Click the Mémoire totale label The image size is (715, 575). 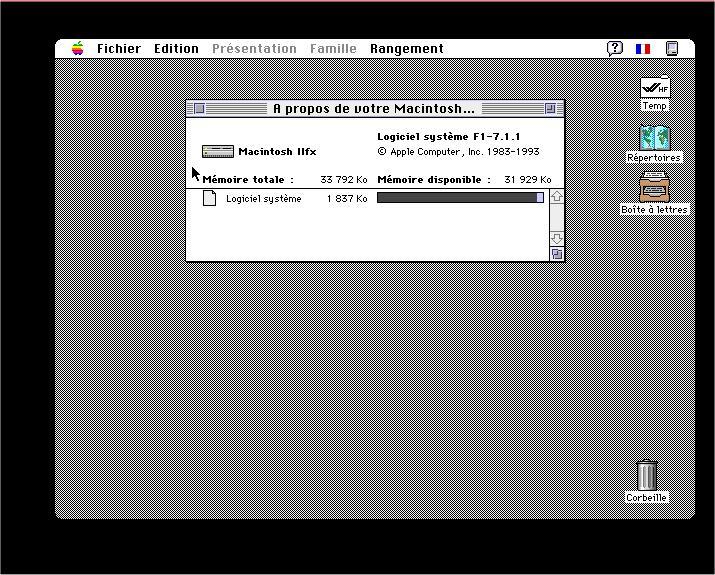click(248, 180)
